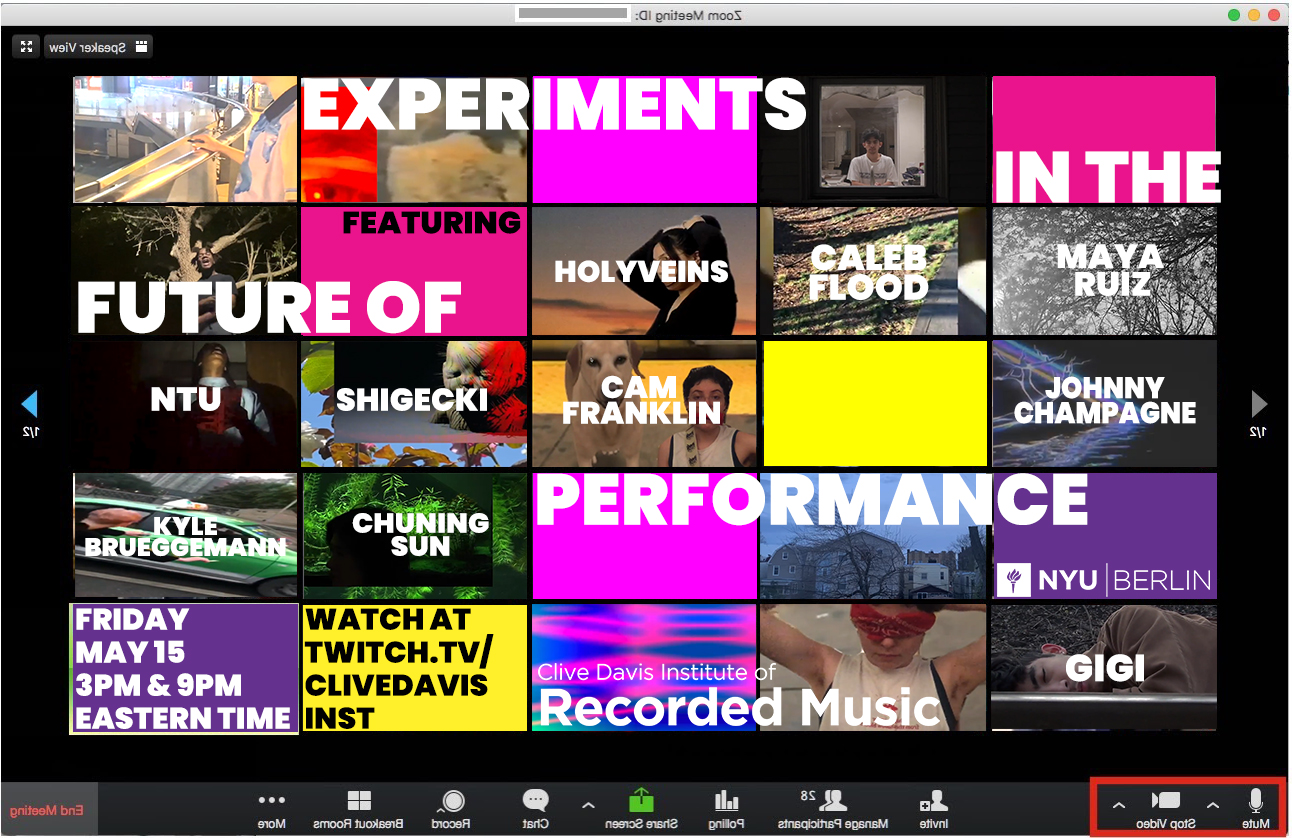Click the green Share Screen icon
1292x838 pixels.
[x=641, y=801]
